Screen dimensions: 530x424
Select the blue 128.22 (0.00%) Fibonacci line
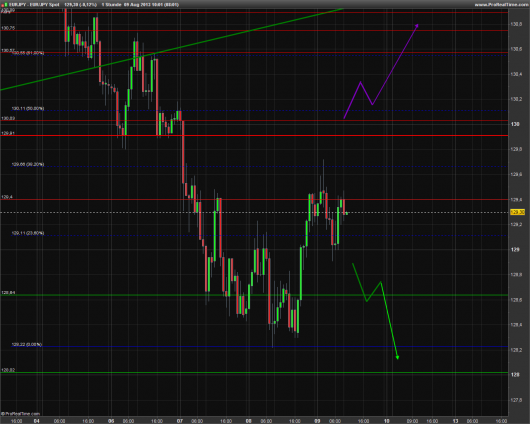(x=260, y=347)
